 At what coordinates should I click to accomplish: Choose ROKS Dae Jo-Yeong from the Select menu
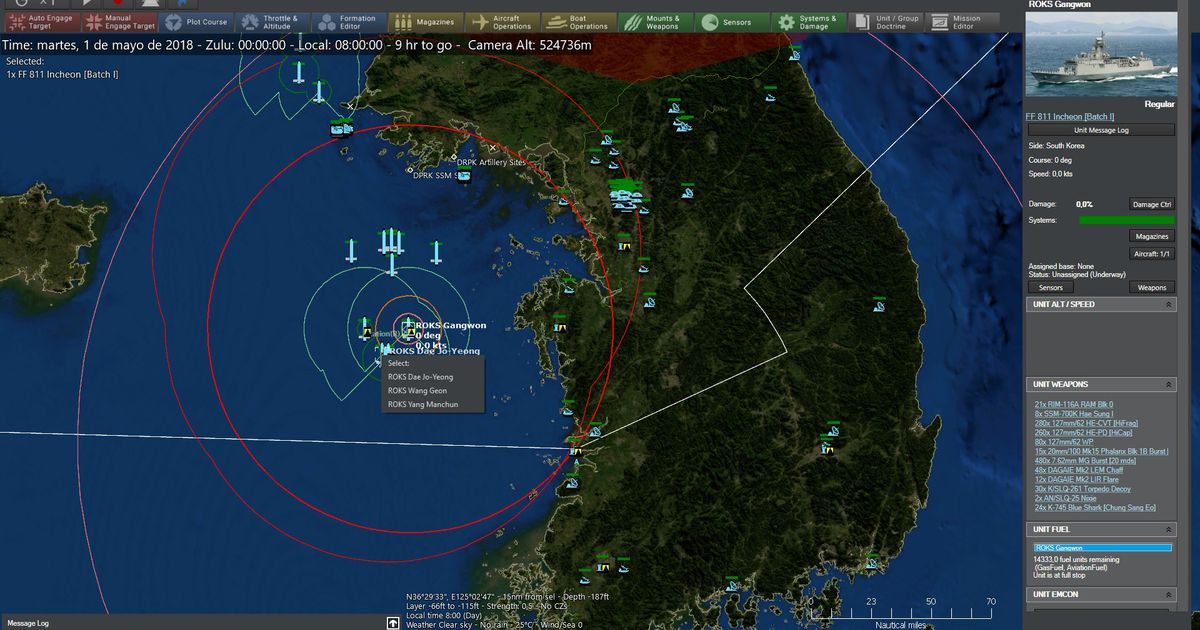pyautogui.click(x=420, y=377)
